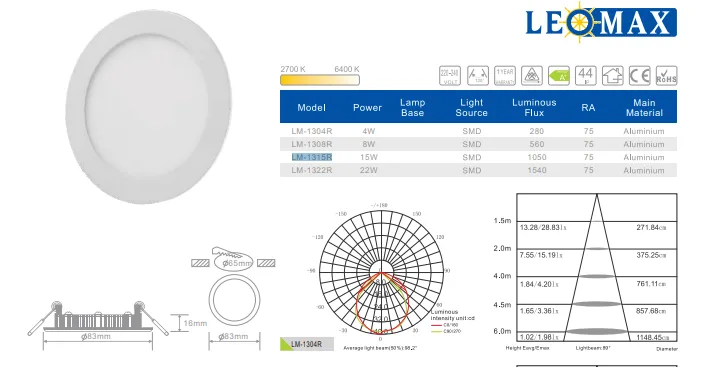This screenshot has width=701, height=367.
Task: Click the Power column header
Action: coord(367,108)
